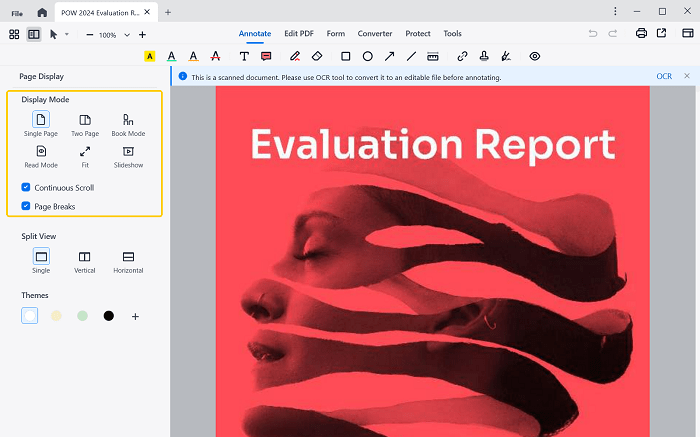The height and width of the screenshot is (437, 700).
Task: Choose the black theme color swatch
Action: pos(109,316)
